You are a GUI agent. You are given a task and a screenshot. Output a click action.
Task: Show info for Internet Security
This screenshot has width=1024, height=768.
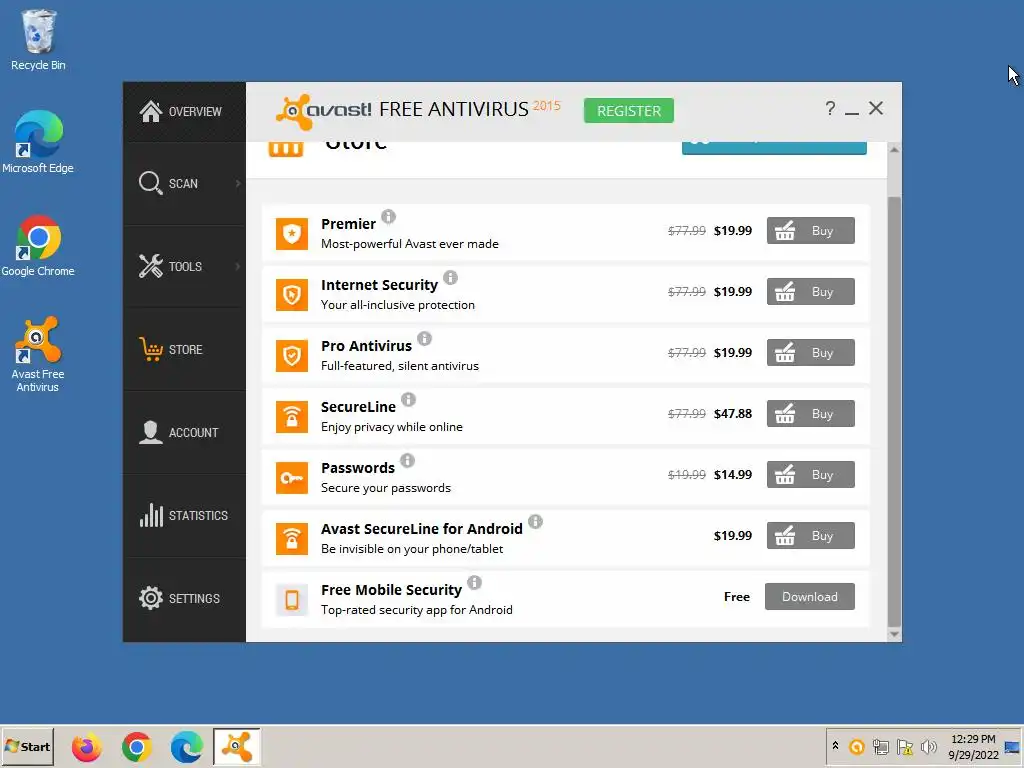[451, 278]
